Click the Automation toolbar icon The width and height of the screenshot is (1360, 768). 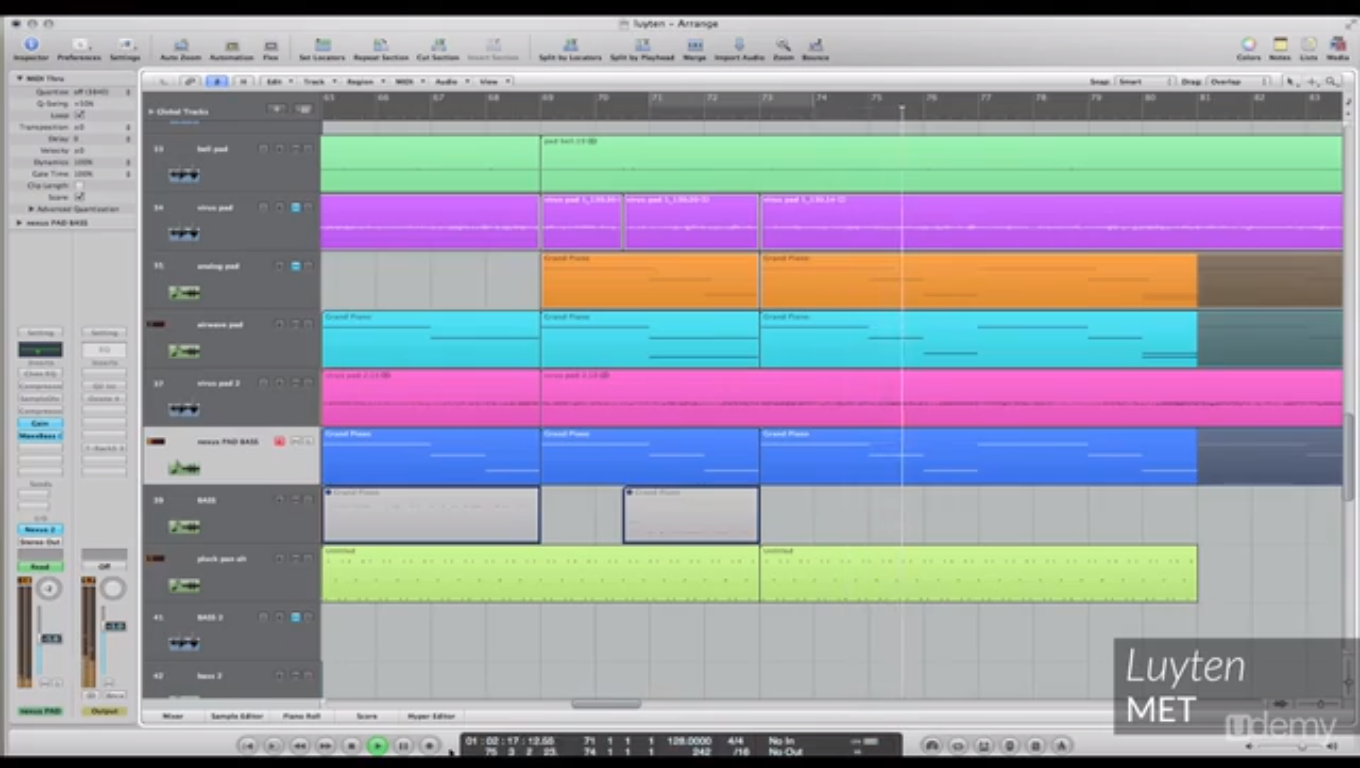231,46
